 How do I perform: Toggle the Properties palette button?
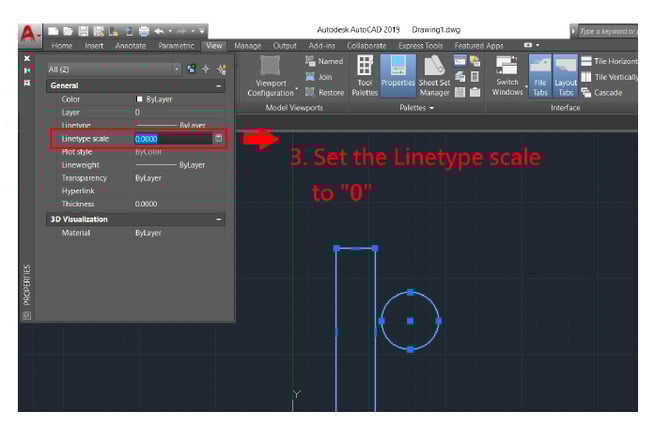(397, 75)
